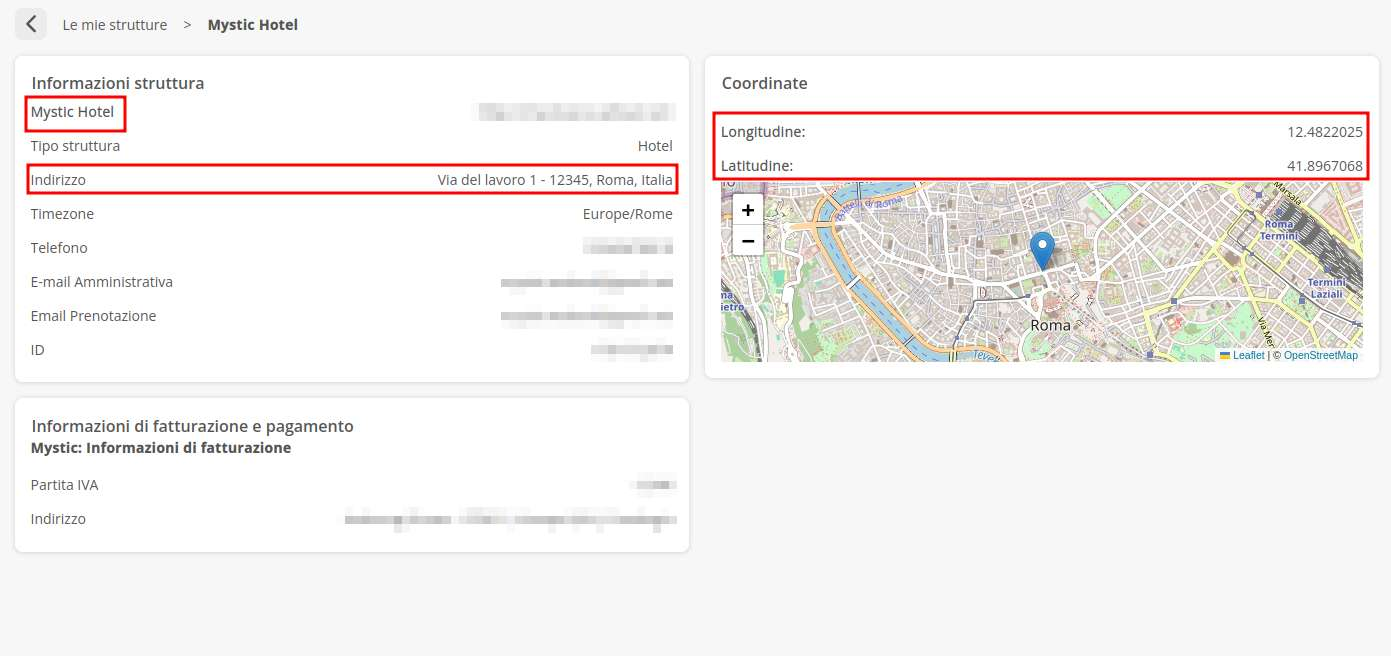1391x656 pixels.
Task: Go to Le mie strutture breadcrumb
Action: 115,25
